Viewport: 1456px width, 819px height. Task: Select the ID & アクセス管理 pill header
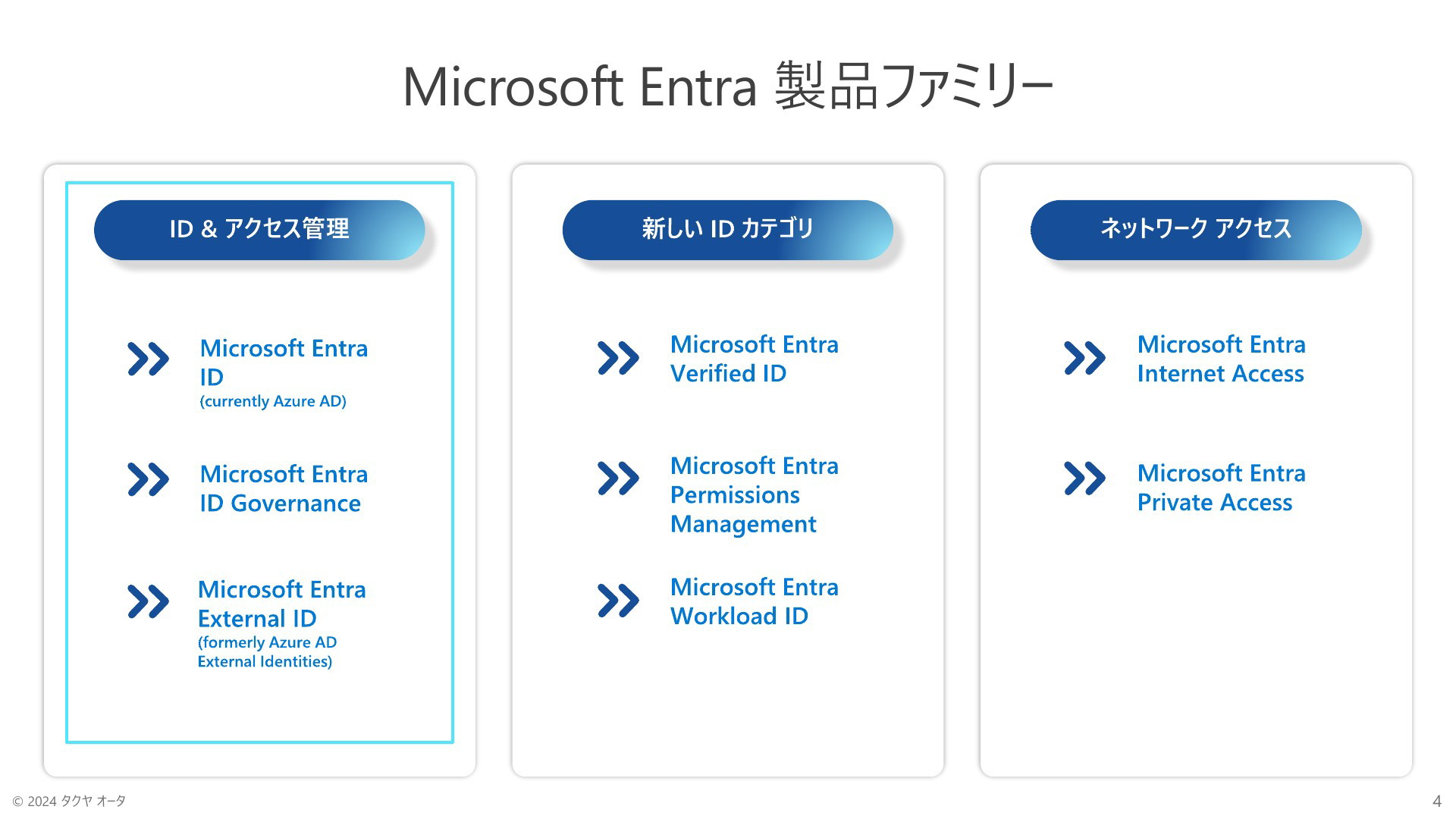(259, 230)
